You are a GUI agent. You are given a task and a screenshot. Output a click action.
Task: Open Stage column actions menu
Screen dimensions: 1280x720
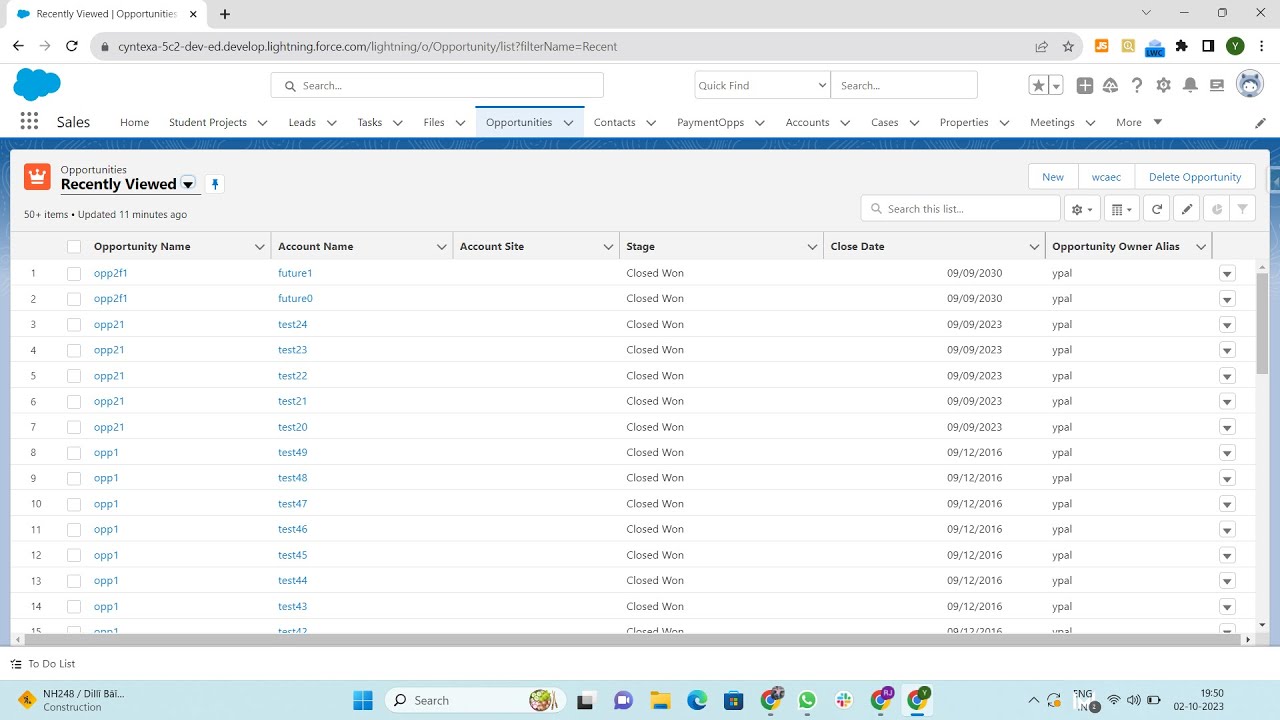812,247
